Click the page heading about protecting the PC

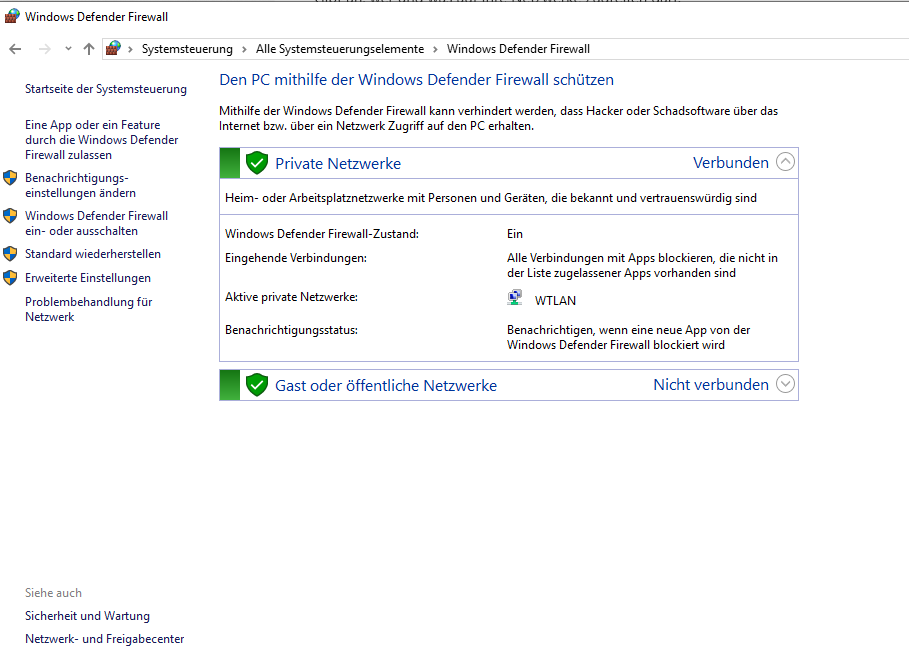tap(416, 80)
